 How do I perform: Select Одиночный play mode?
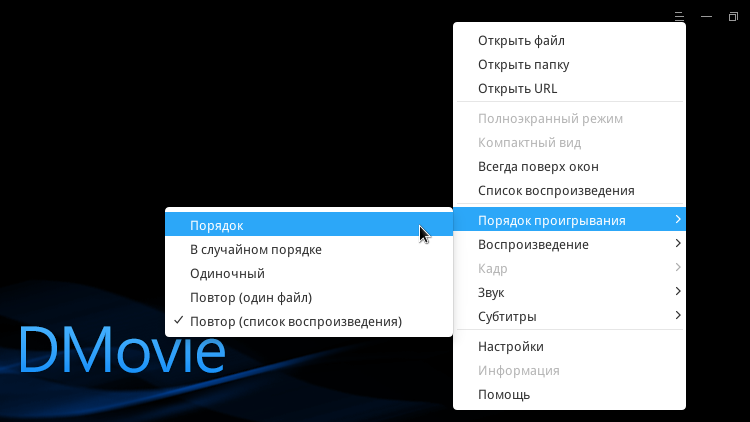(309, 273)
